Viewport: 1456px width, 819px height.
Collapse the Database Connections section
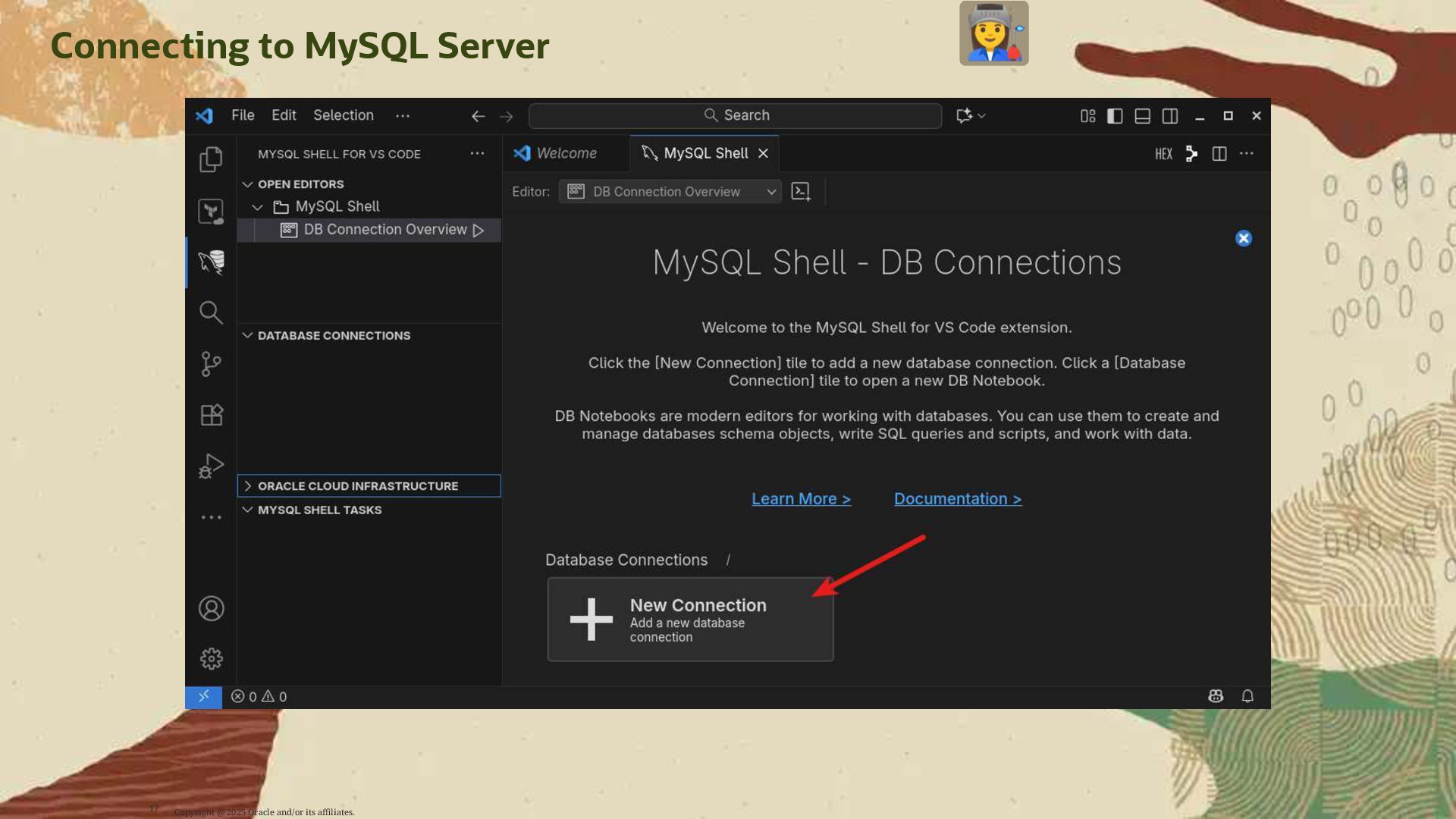pyautogui.click(x=334, y=335)
